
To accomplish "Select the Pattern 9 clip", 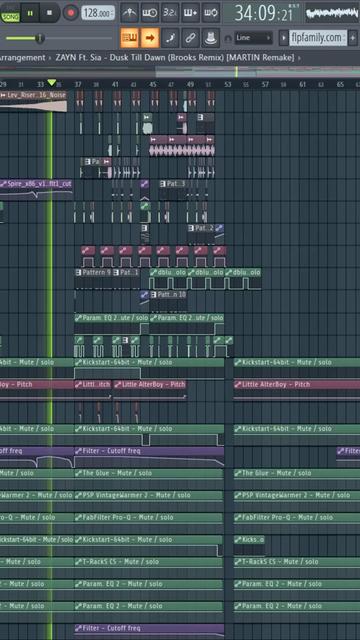I will [93, 278].
